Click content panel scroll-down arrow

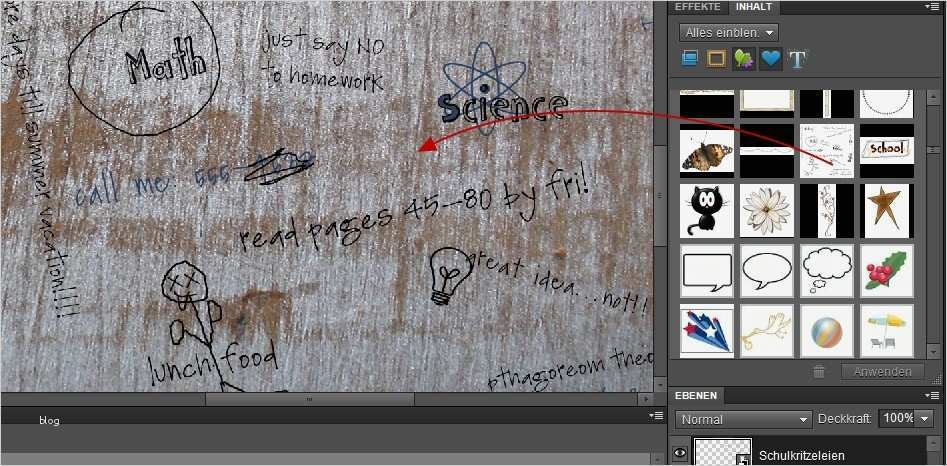(x=932, y=352)
